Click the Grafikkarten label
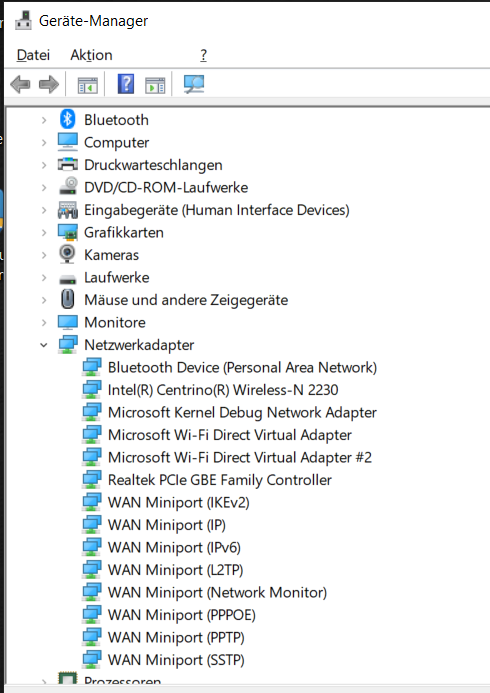The height and width of the screenshot is (693, 490). point(124,232)
